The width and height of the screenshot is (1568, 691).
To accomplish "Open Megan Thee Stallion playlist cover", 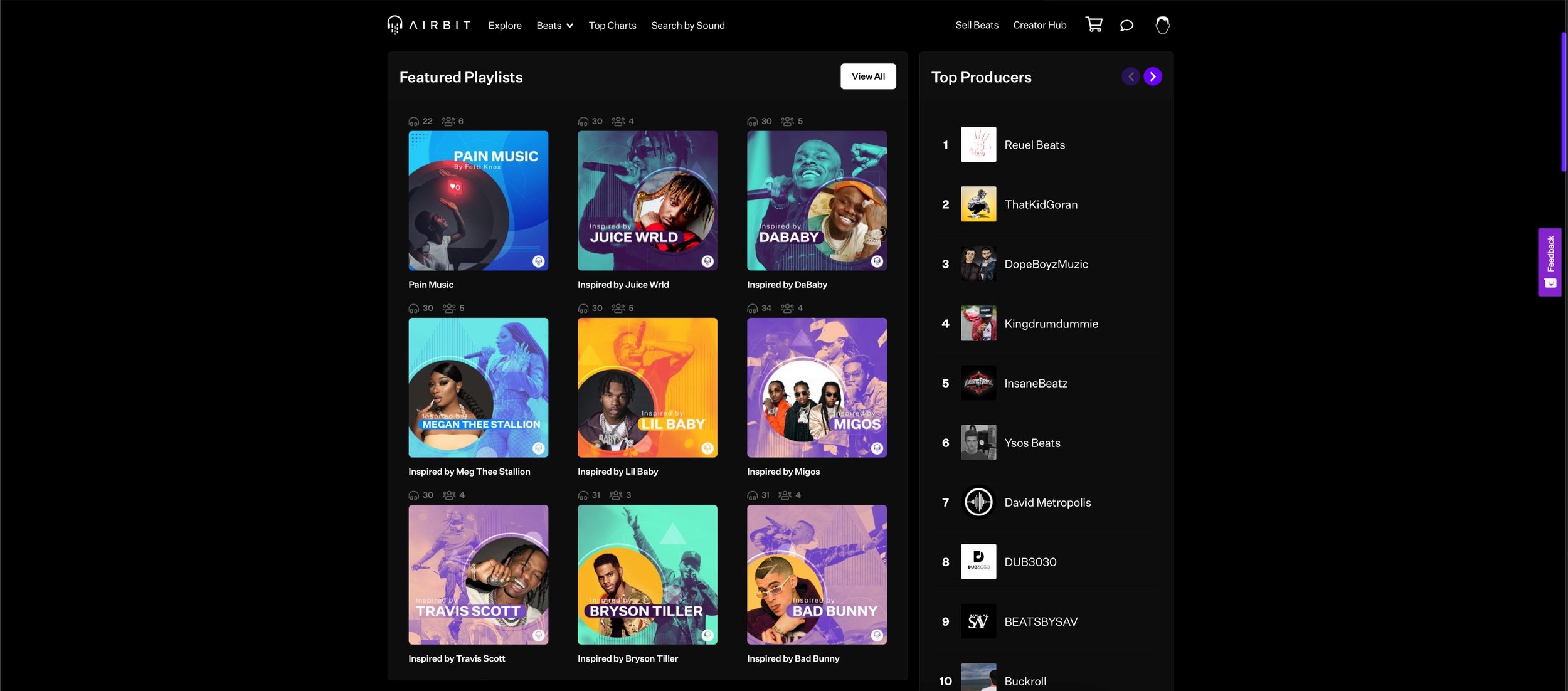I will [x=478, y=388].
